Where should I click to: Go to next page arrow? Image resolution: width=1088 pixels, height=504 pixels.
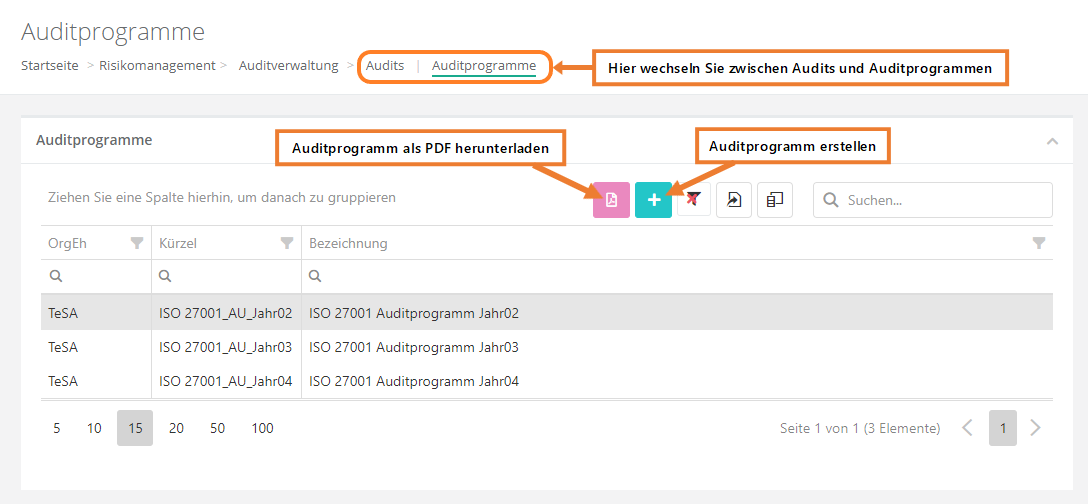(x=1035, y=428)
